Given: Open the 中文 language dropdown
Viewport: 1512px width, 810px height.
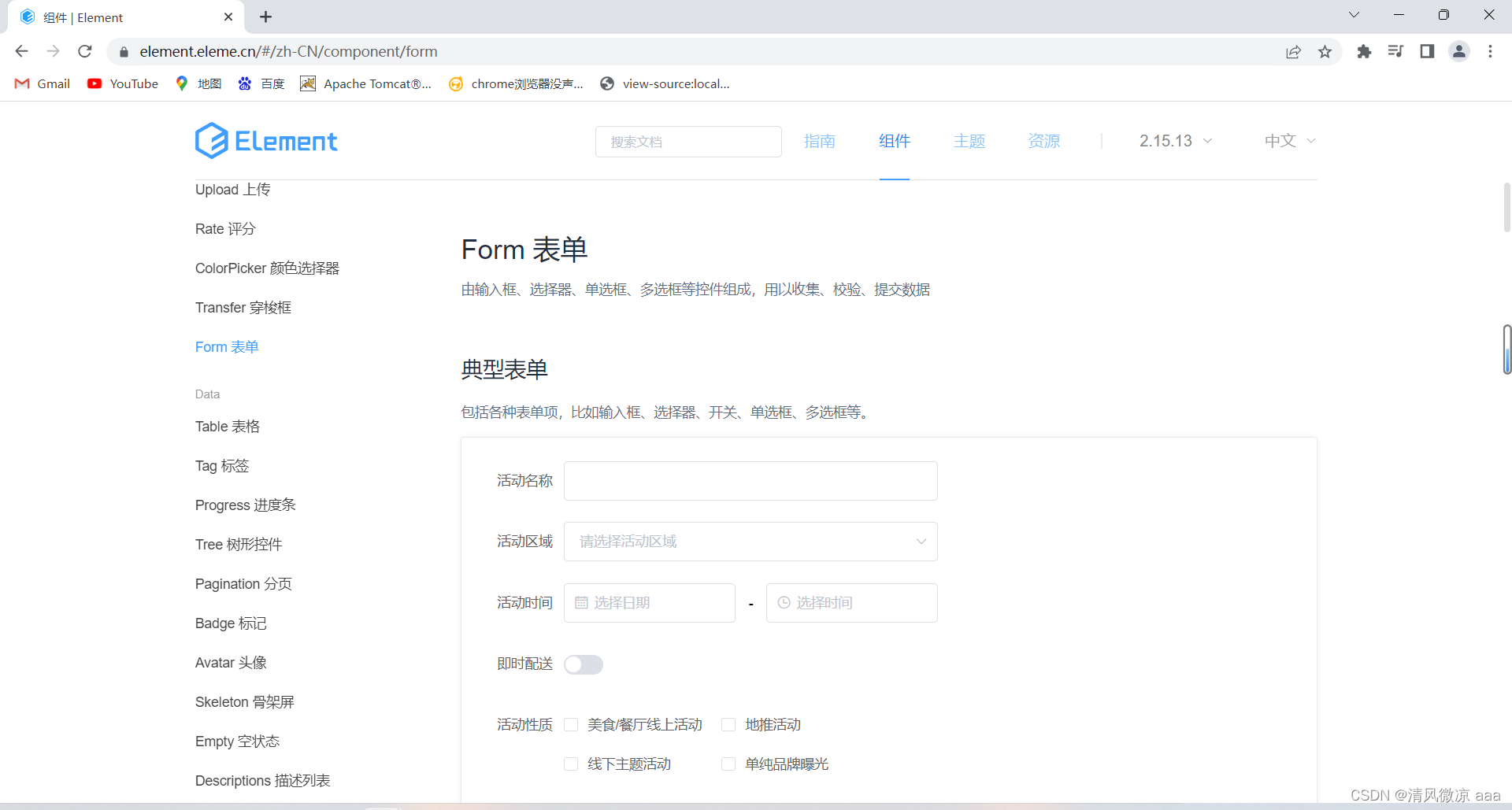Looking at the screenshot, I should (x=1290, y=141).
